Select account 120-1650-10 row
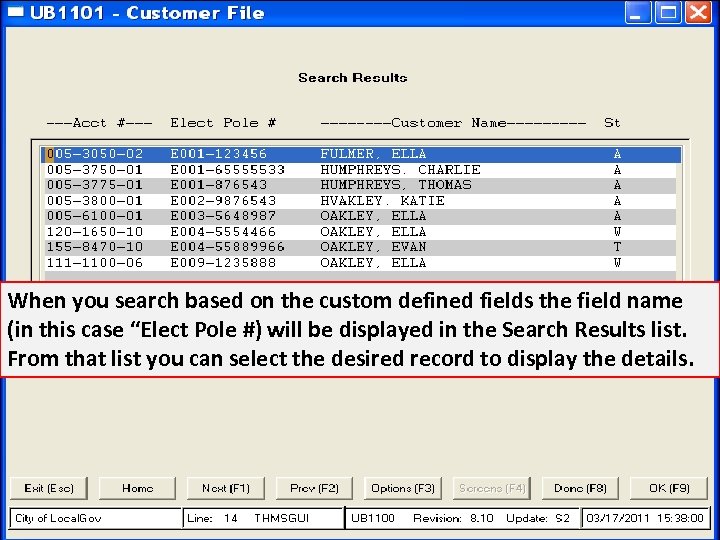This screenshot has width=720, height=540. (360, 232)
